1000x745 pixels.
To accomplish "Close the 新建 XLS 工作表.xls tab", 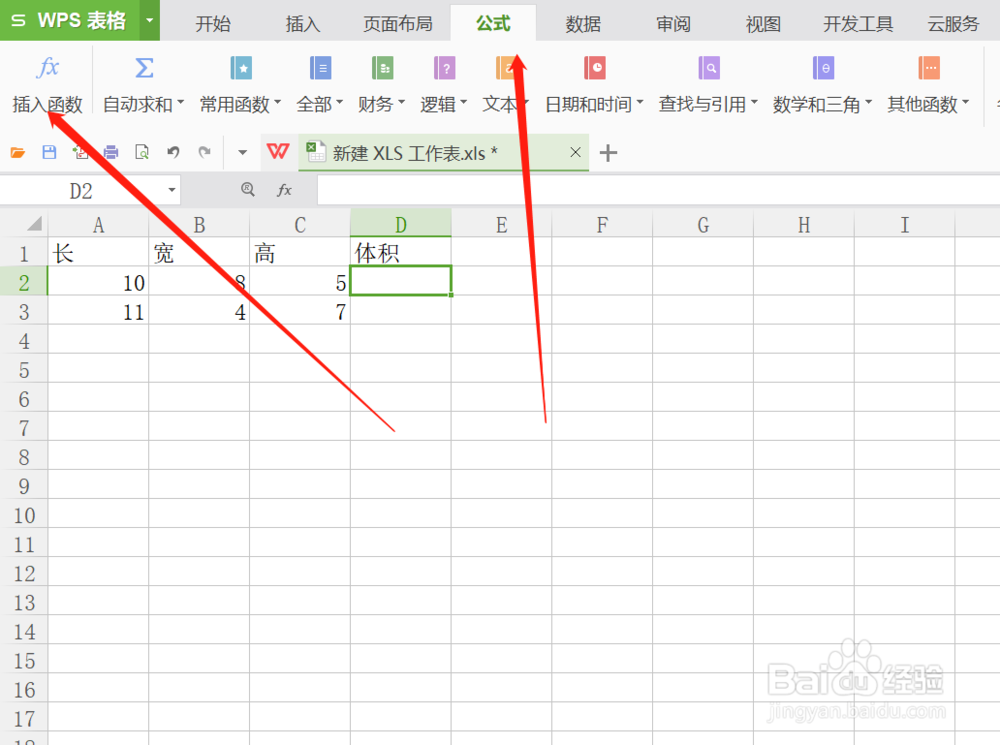I will coord(575,152).
